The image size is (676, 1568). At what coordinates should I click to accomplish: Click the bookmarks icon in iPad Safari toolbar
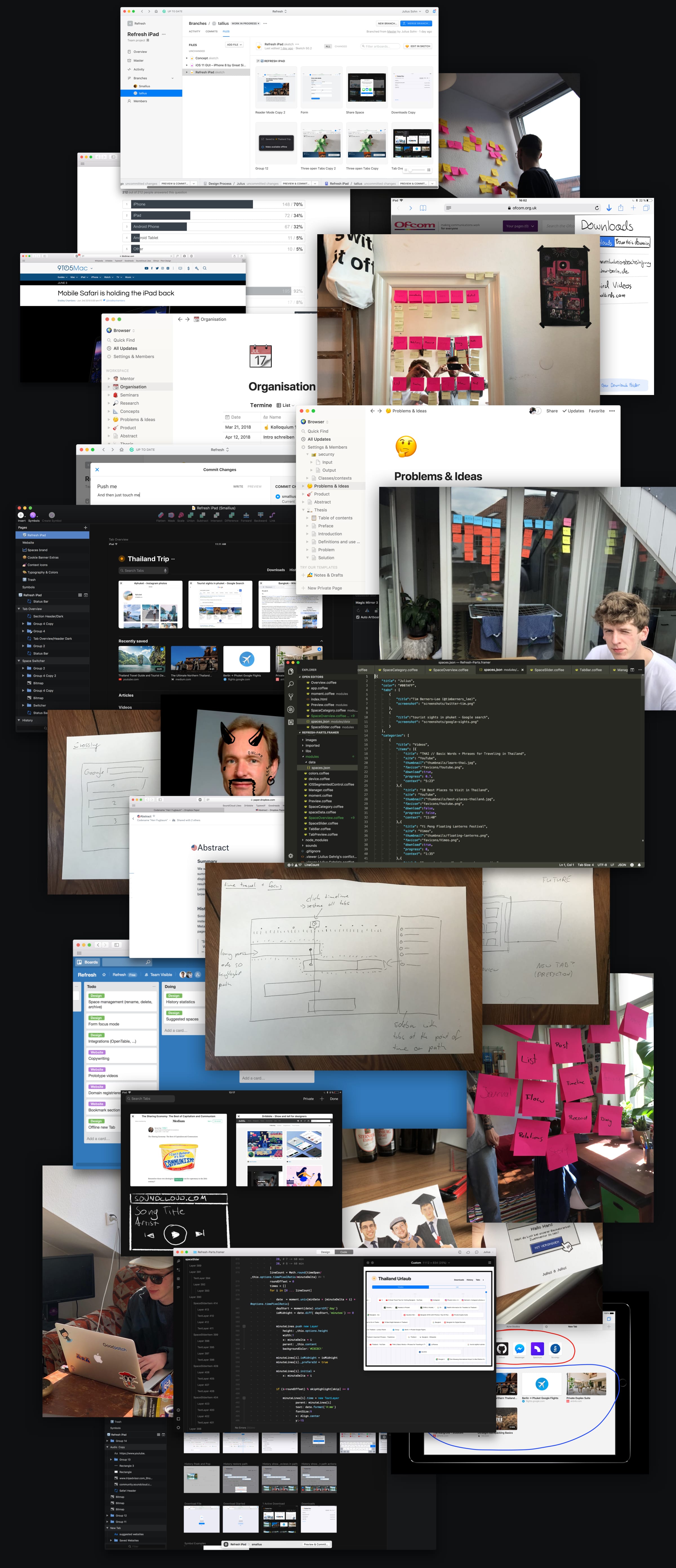(423, 208)
